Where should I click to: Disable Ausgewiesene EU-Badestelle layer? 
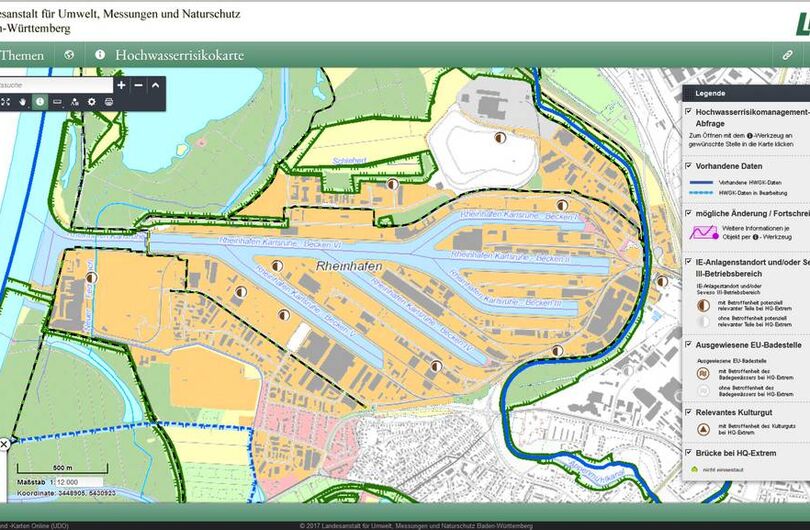tap(688, 344)
